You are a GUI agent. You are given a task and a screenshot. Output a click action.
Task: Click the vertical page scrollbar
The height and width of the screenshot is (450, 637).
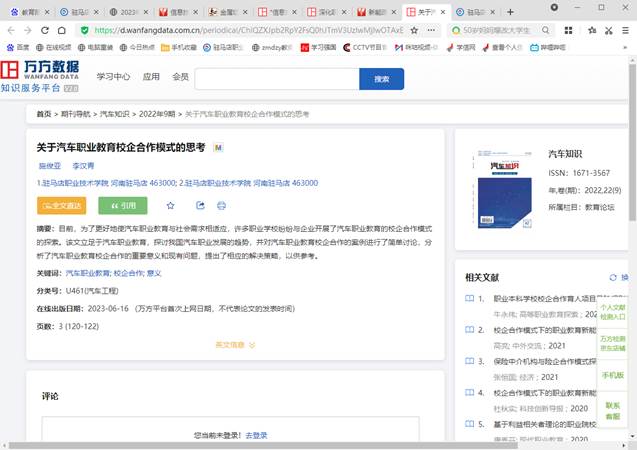pyautogui.click(x=632, y=142)
